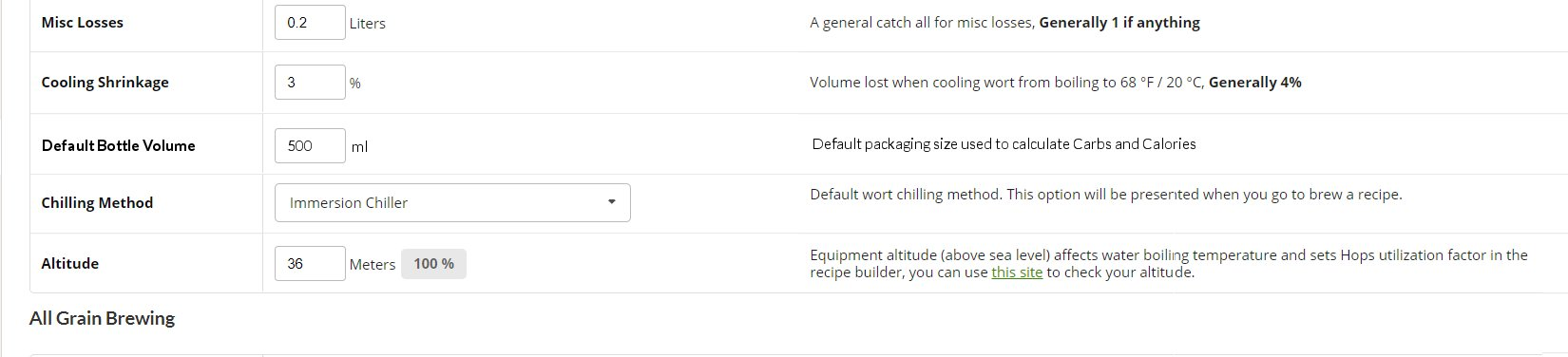Image resolution: width=1568 pixels, height=357 pixels.
Task: Click the 'Generally 4%' hint text
Action: 1255,83
